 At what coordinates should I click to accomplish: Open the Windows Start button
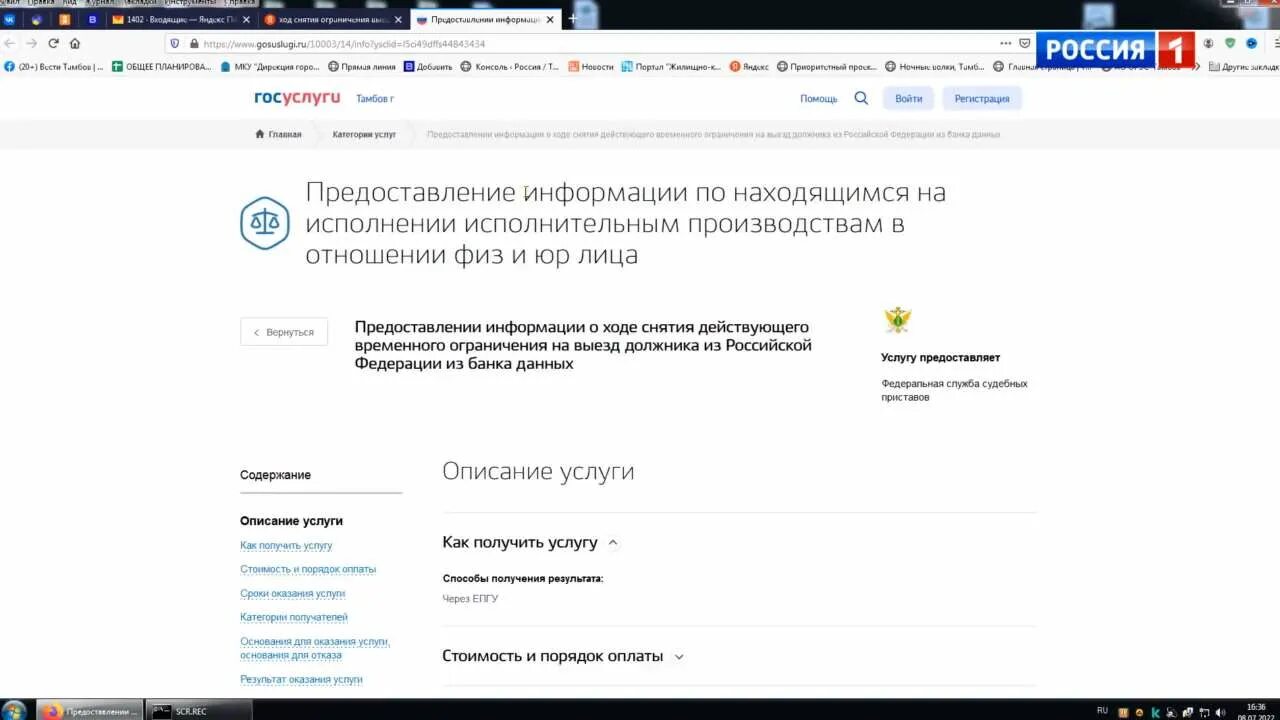click(x=14, y=711)
